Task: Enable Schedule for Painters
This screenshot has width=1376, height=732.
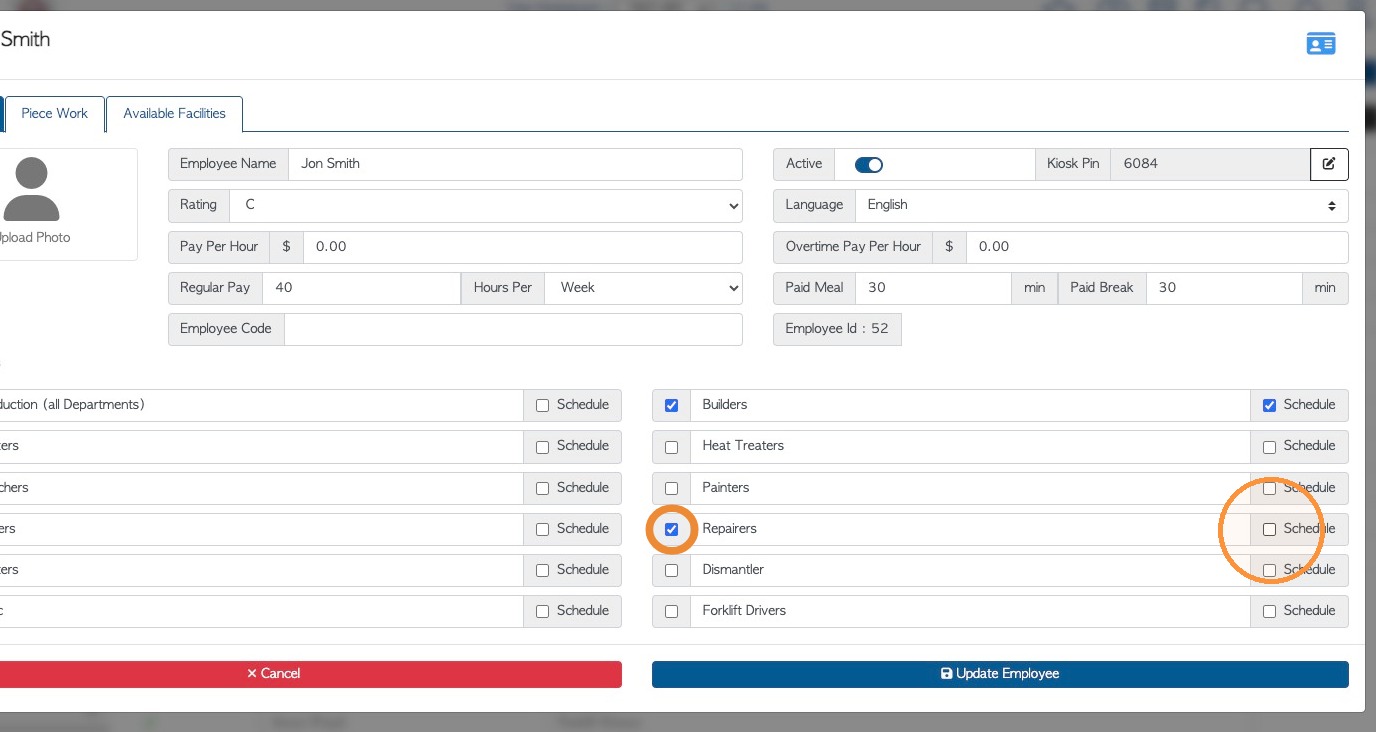Action: [1269, 489]
